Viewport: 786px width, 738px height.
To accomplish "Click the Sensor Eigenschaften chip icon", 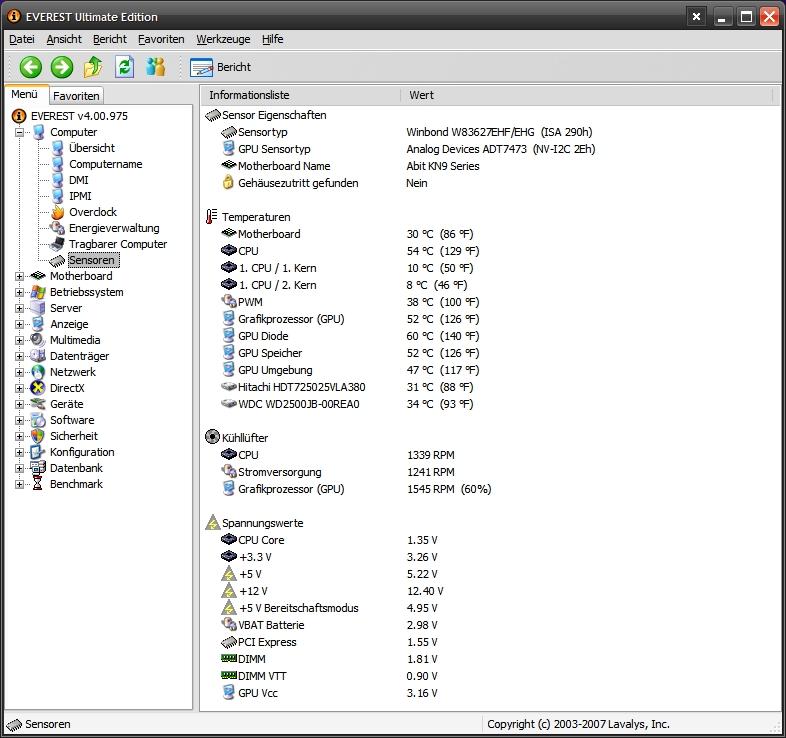I will [x=213, y=115].
